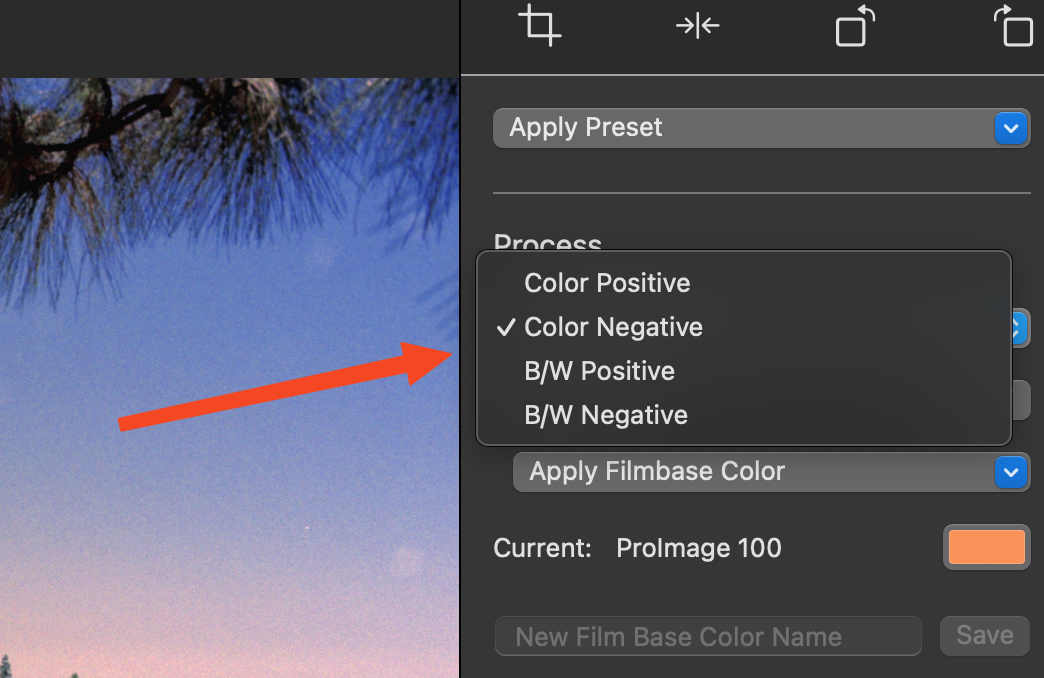
Task: Click the Process section heading
Action: click(x=548, y=243)
